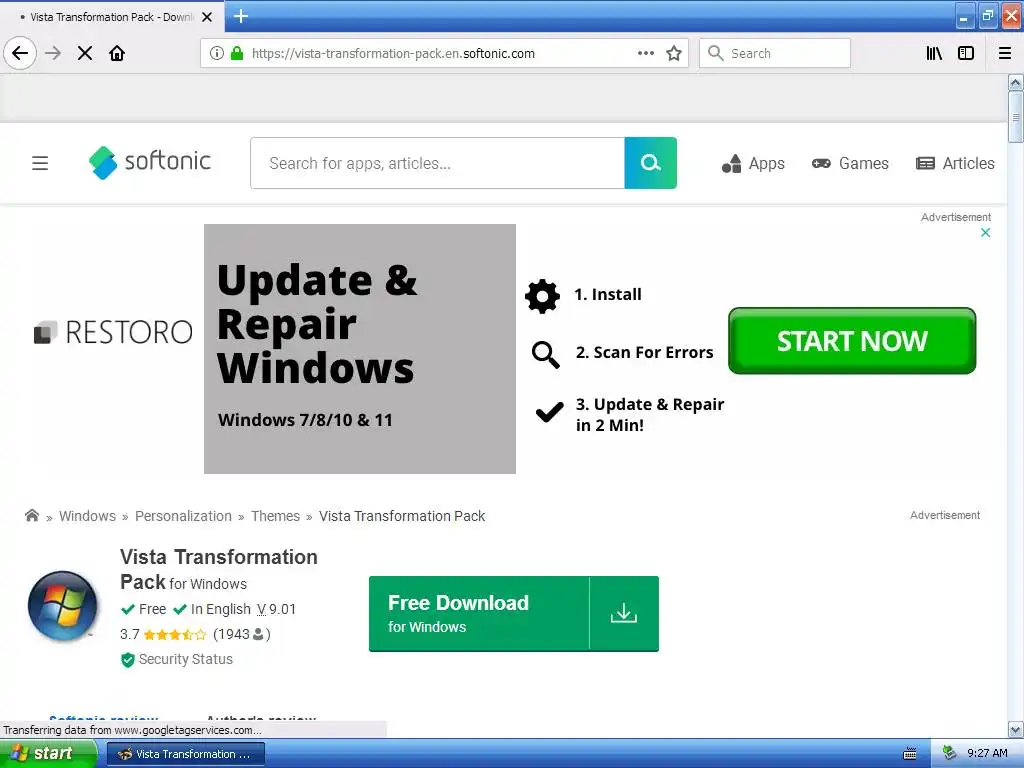This screenshot has width=1024, height=768.
Task: Open the Windows start menu
Action: (48, 754)
